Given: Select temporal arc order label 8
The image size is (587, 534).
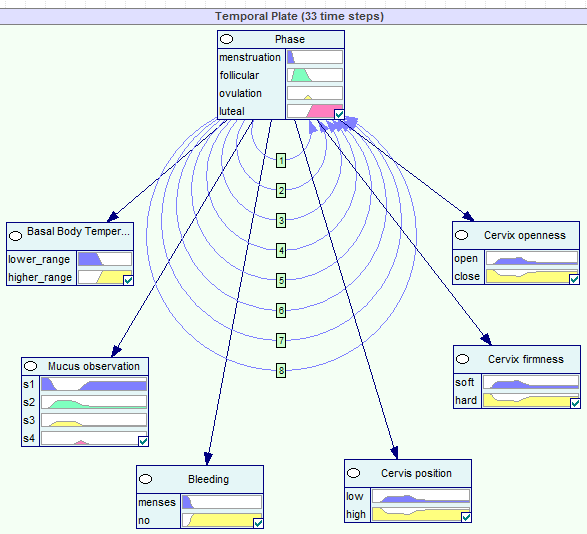Looking at the screenshot, I should click(x=281, y=371).
